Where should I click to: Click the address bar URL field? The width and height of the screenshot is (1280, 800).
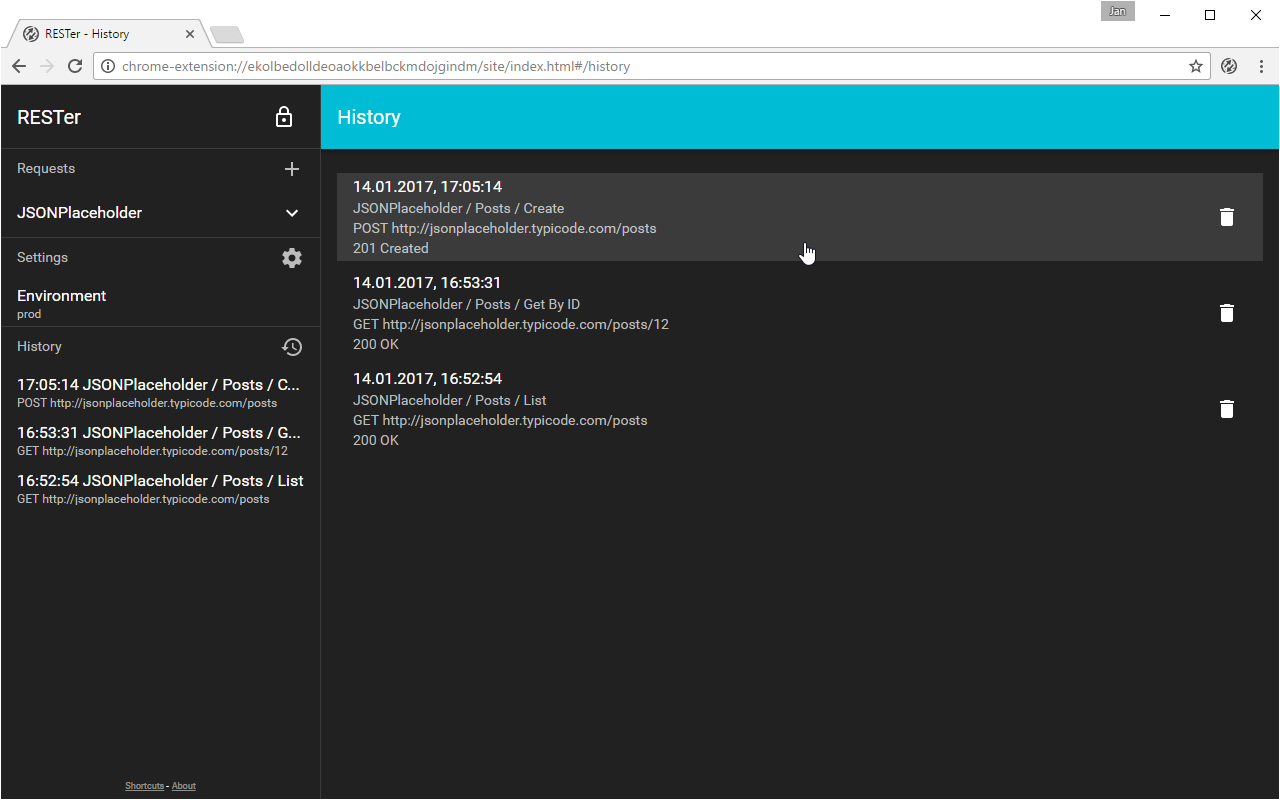(x=640, y=66)
